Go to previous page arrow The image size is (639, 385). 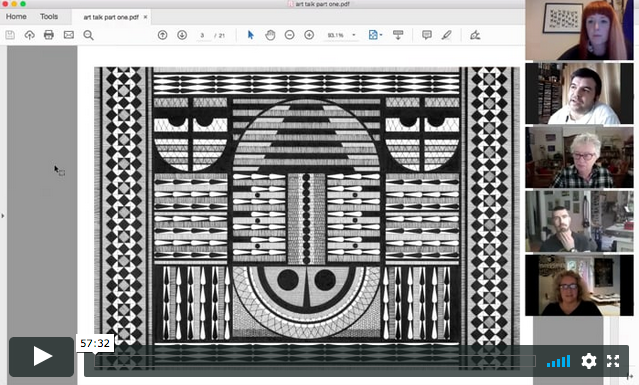click(x=163, y=35)
